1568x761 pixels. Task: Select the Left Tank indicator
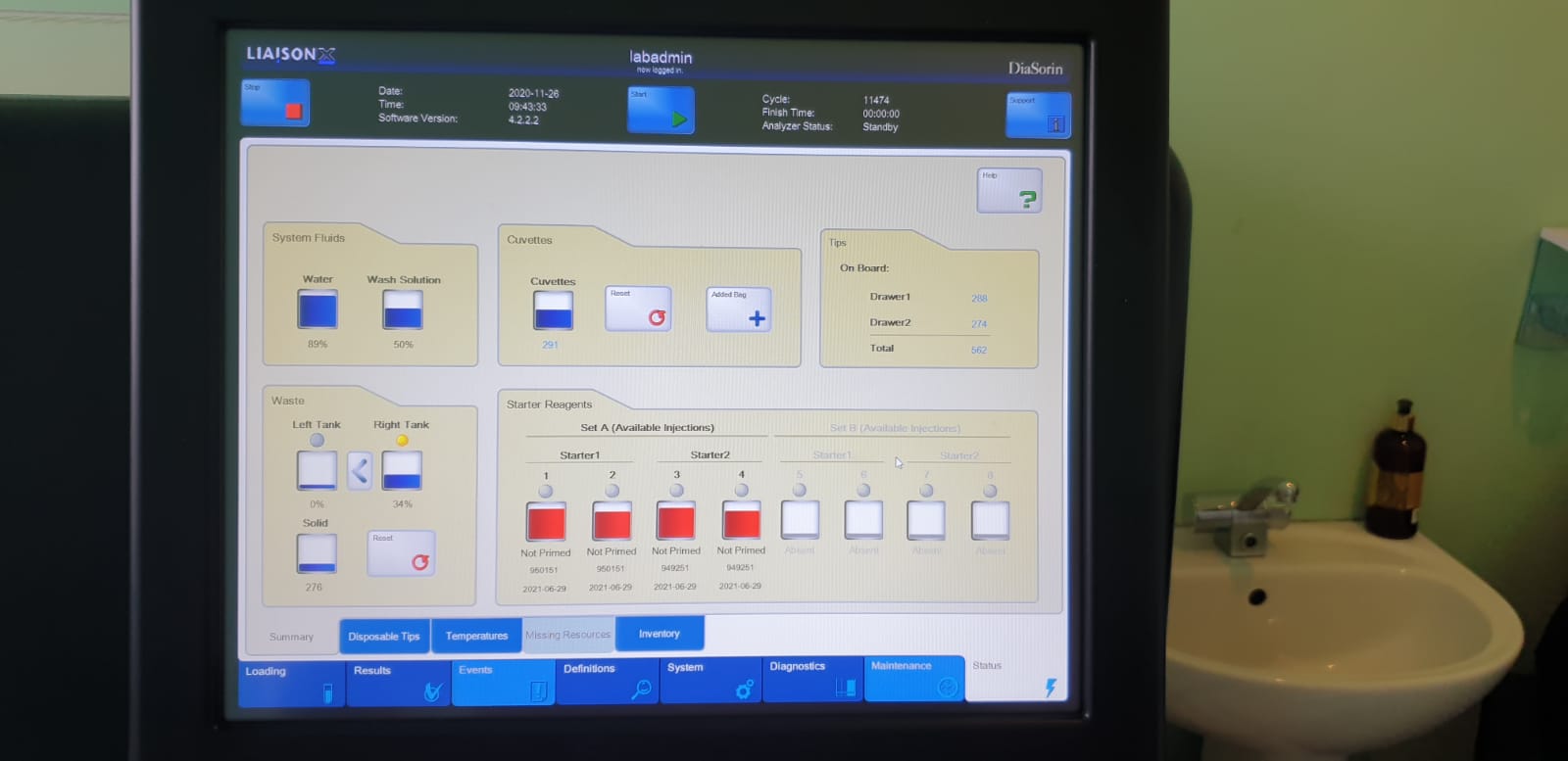click(x=317, y=441)
